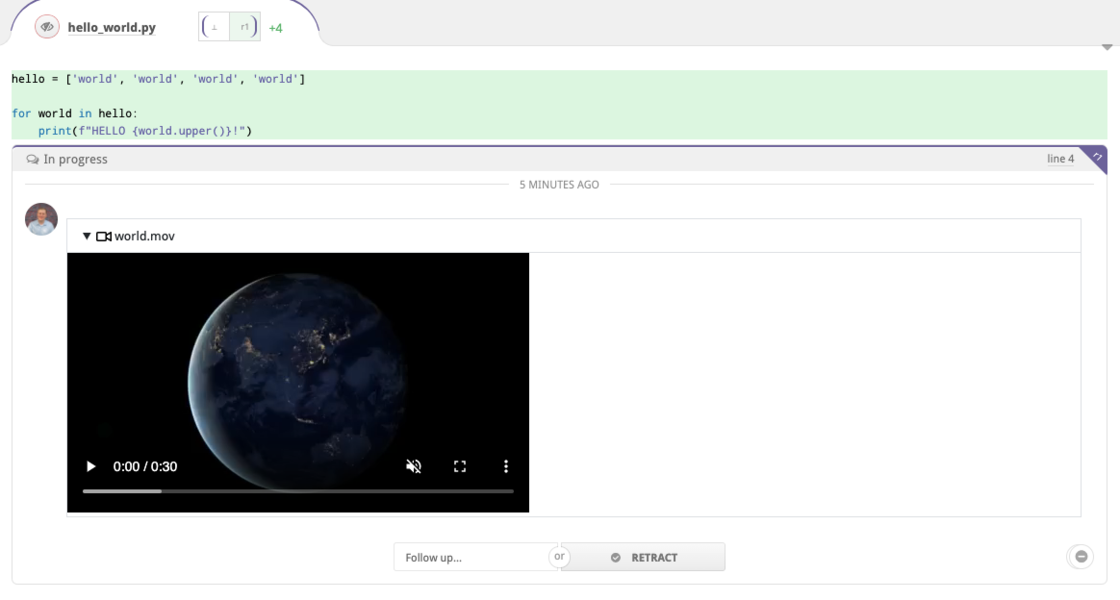
Task: Unmute the video audio
Action: tap(414, 466)
